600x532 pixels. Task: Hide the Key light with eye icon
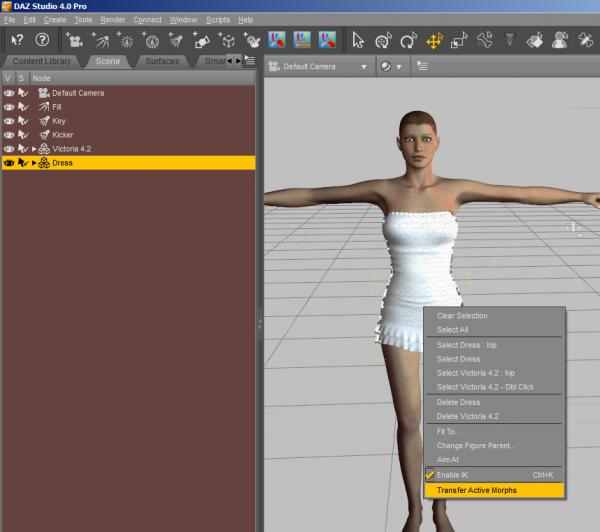(x=9, y=121)
